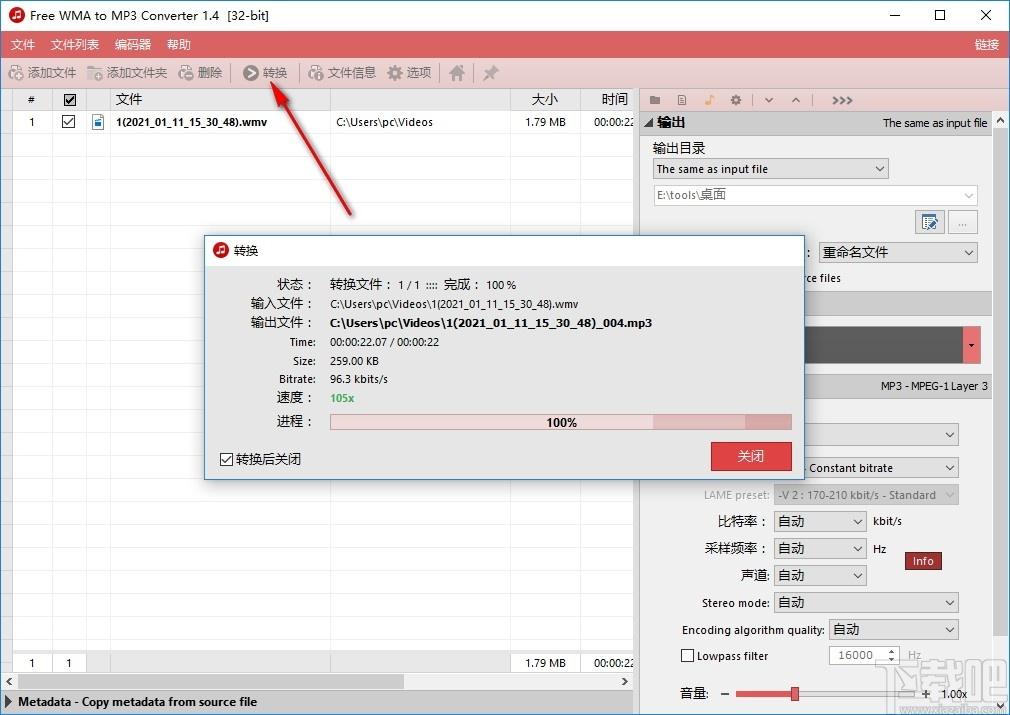Open the 采样频率 dropdown

pyautogui.click(x=820, y=549)
